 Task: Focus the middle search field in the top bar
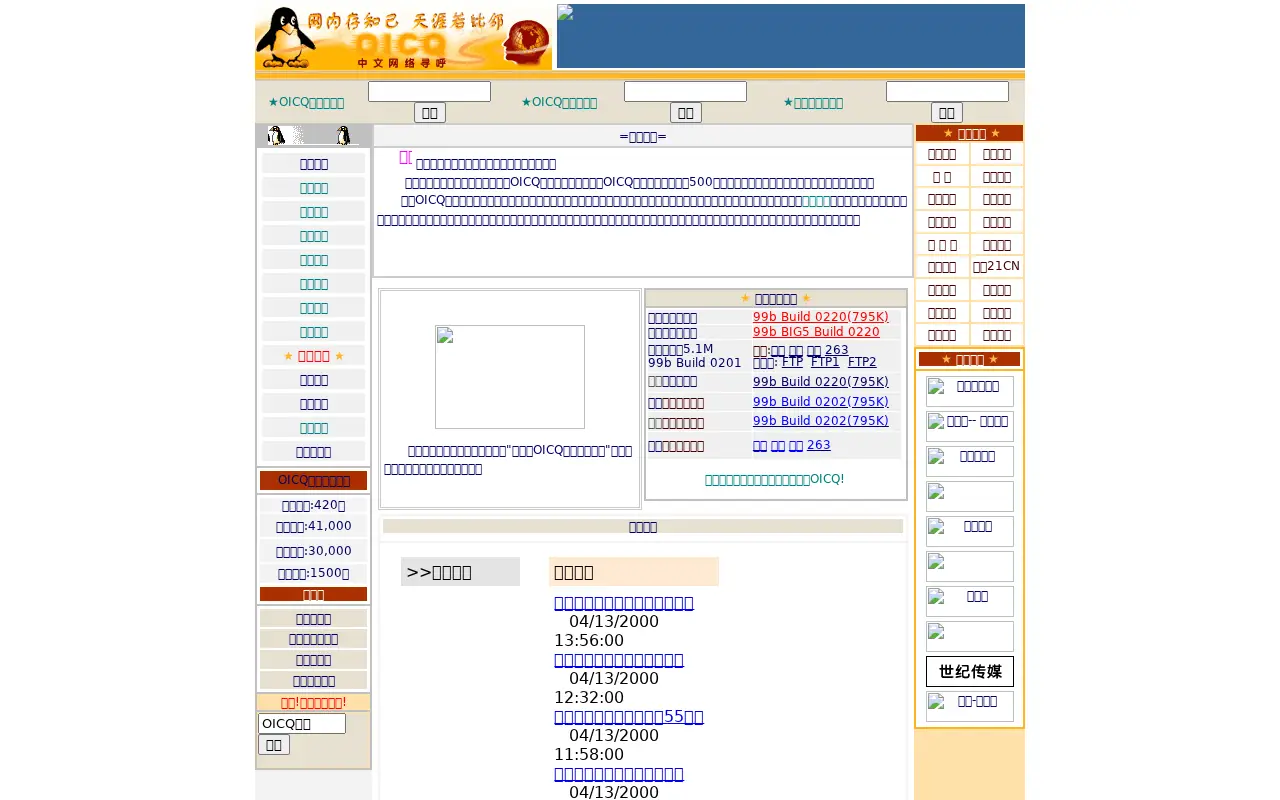(685, 92)
